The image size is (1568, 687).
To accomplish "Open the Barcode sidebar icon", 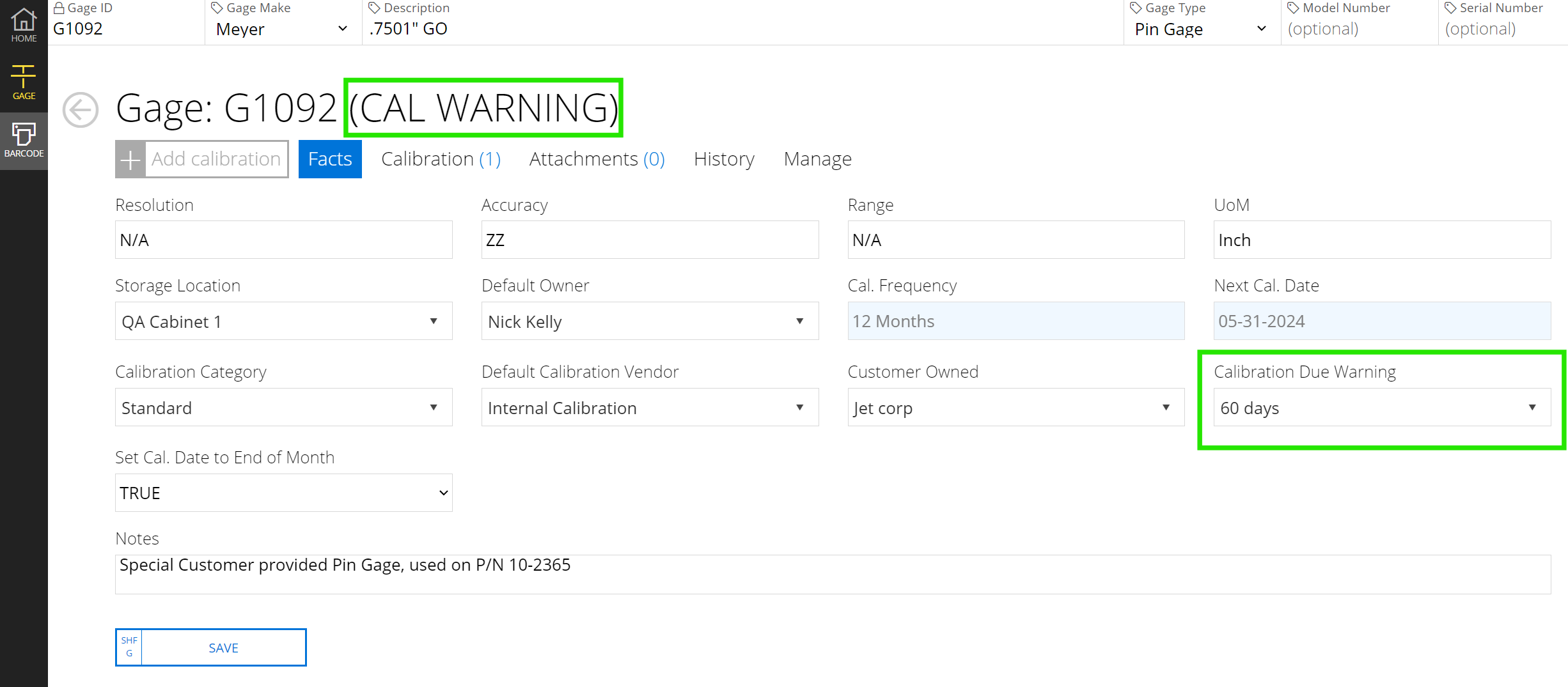I will click(x=24, y=141).
